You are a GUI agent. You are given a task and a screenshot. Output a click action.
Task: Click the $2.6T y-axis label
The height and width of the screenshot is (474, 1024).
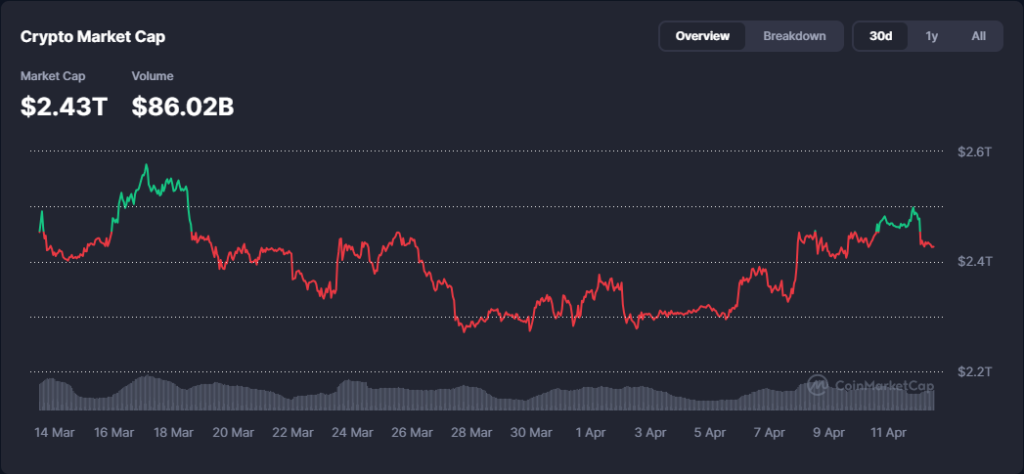click(974, 152)
